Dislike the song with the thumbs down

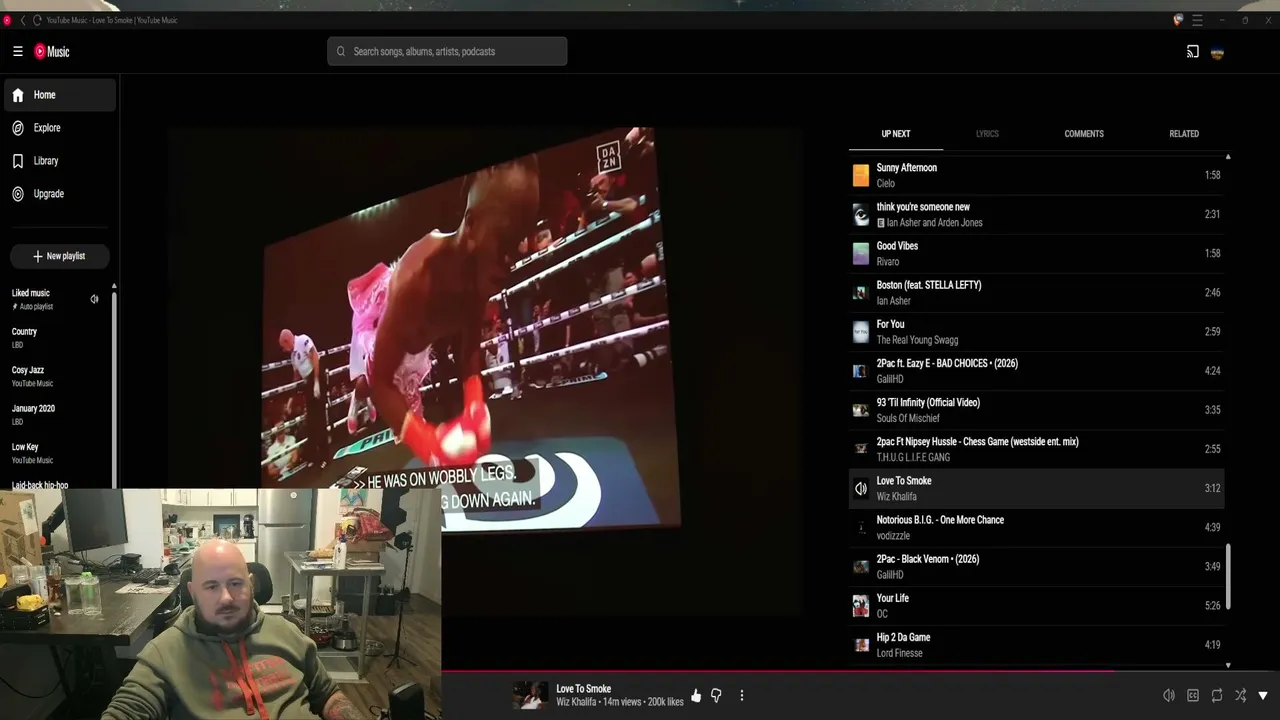click(716, 696)
